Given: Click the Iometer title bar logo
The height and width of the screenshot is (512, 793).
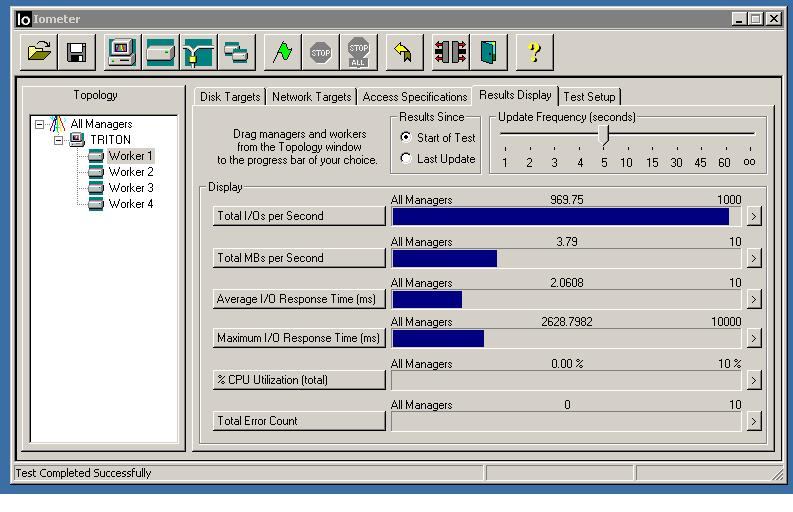Looking at the screenshot, I should [x=23, y=19].
